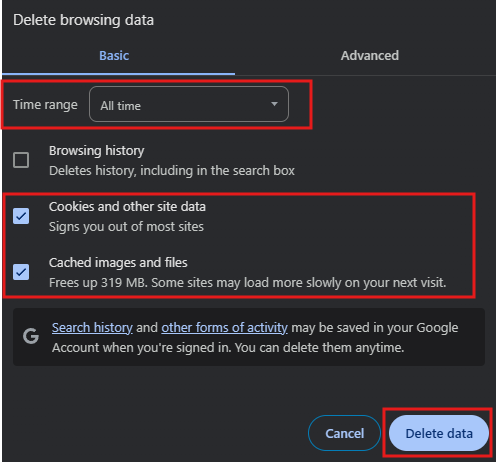Viewport: 496px width, 462px height.
Task: Check the Browsing history checkbox
Action: coord(21,160)
